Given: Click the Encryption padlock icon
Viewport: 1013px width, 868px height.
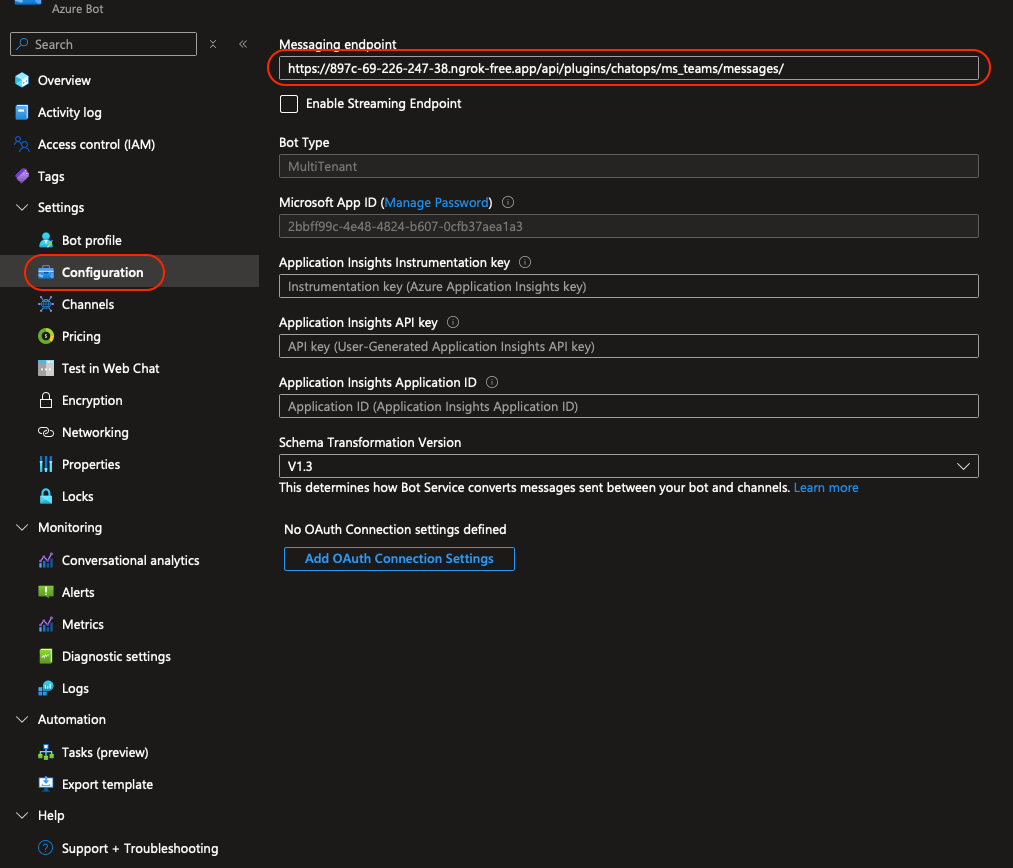Looking at the screenshot, I should pos(46,400).
